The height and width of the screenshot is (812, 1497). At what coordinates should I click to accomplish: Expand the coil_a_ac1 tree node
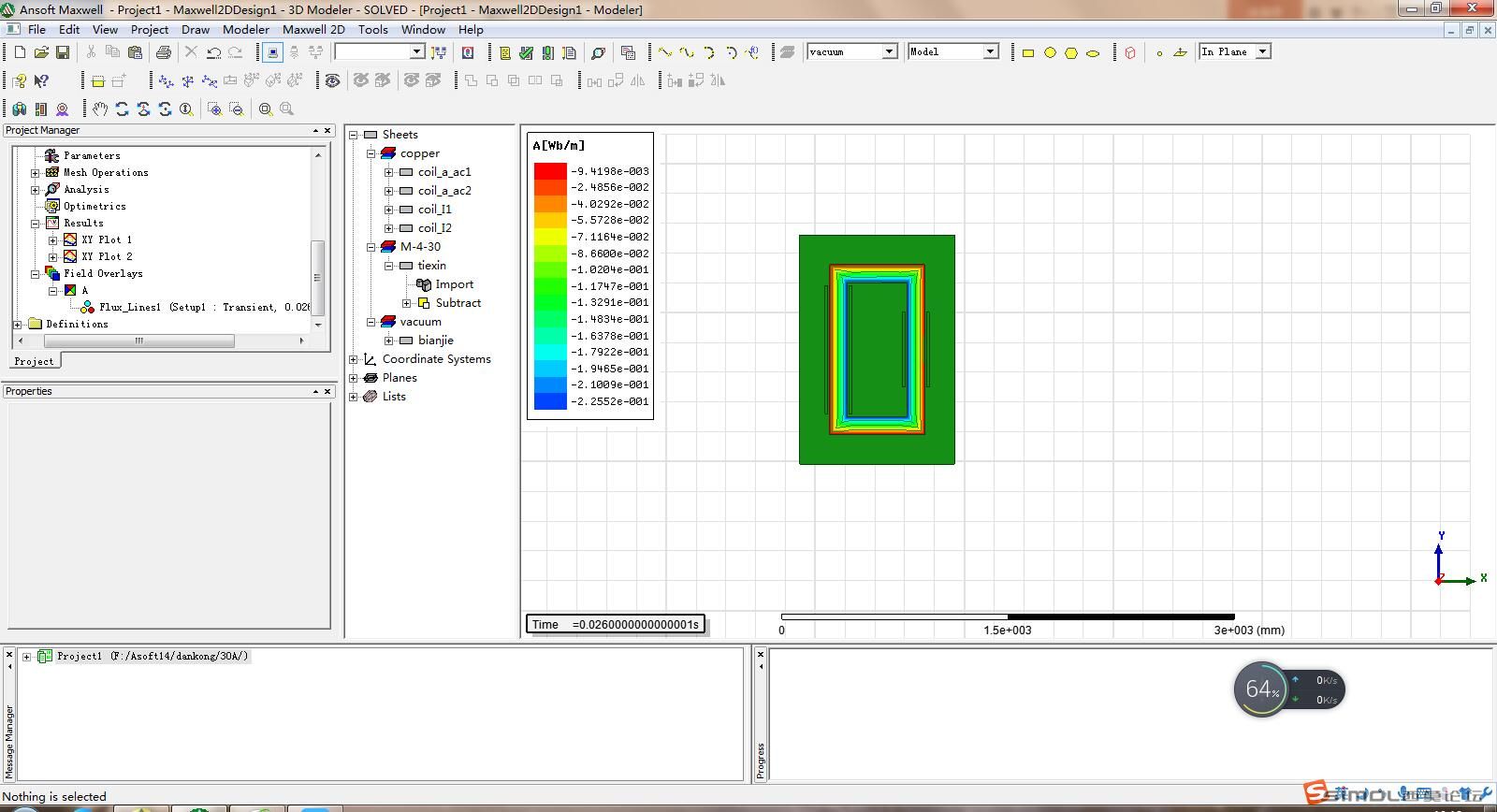[389, 172]
